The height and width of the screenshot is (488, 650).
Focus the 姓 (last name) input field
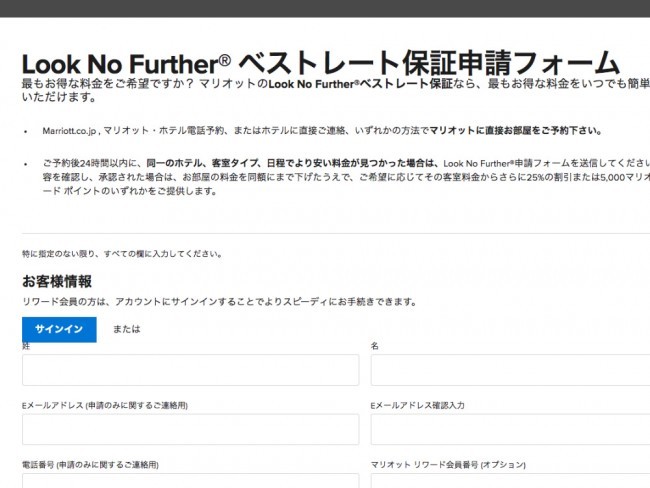point(191,370)
